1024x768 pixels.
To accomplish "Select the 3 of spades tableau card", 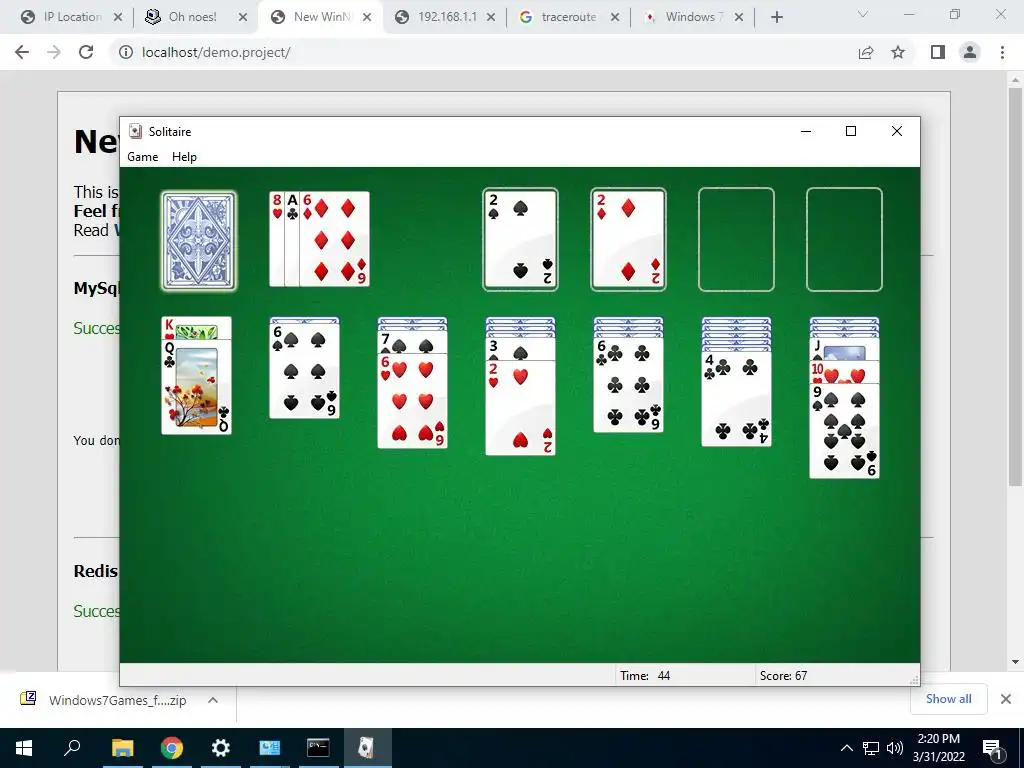I will pos(520,349).
